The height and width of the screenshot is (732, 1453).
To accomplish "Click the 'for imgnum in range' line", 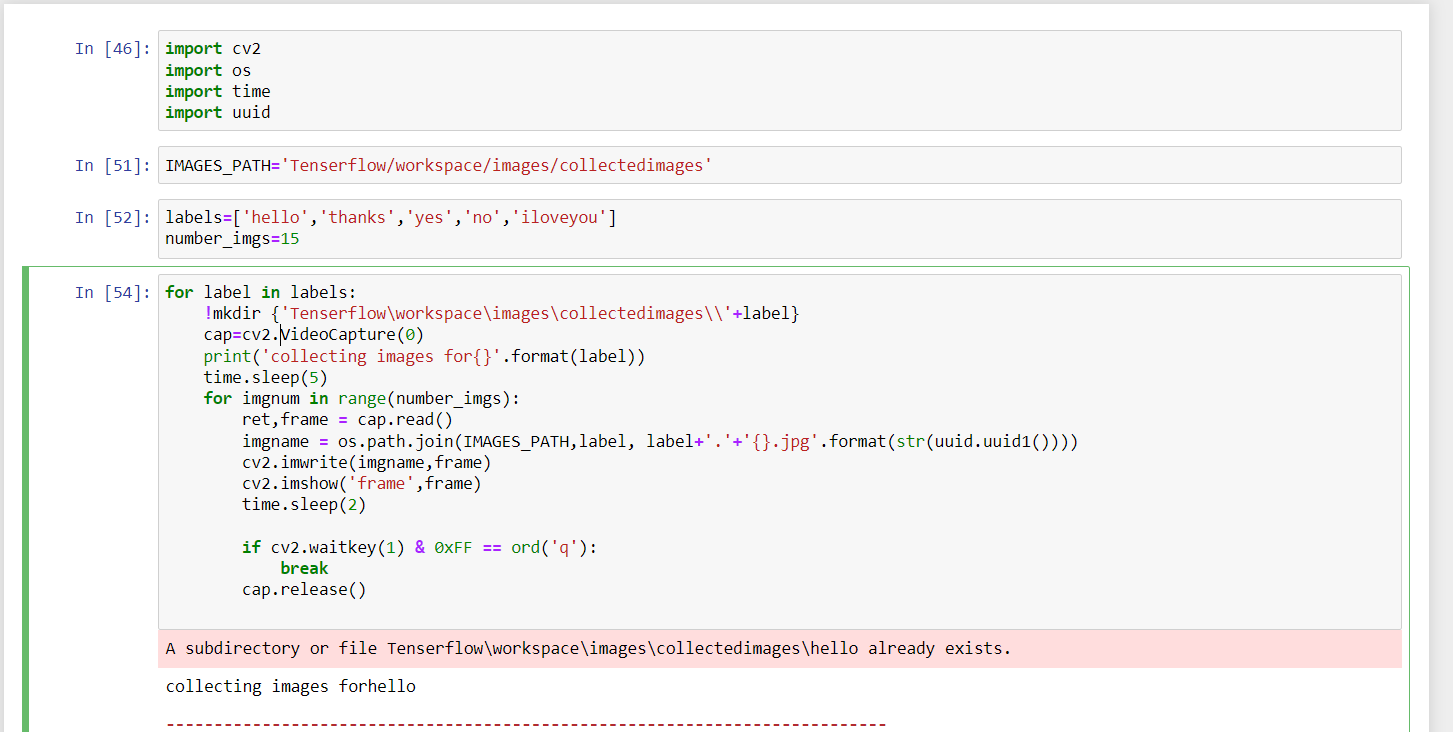I will 362,398.
